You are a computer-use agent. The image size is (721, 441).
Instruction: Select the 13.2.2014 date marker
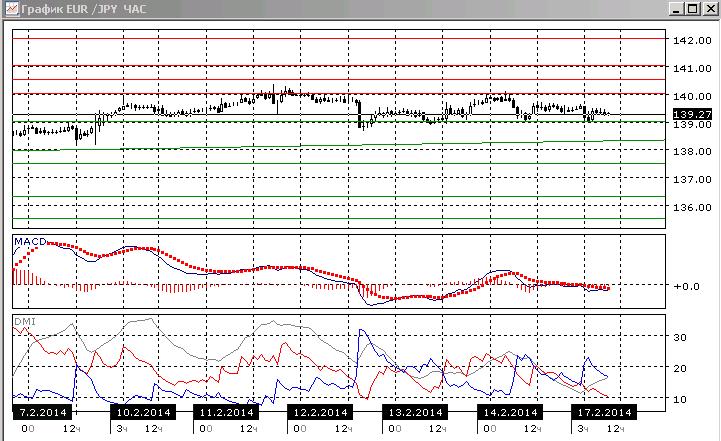[x=415, y=412]
